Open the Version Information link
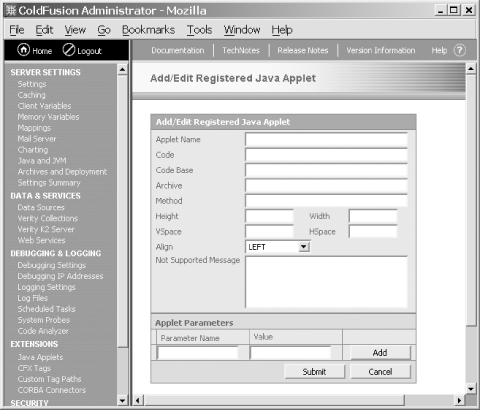Image resolution: width=481 pixels, height=410 pixels. 381,50
